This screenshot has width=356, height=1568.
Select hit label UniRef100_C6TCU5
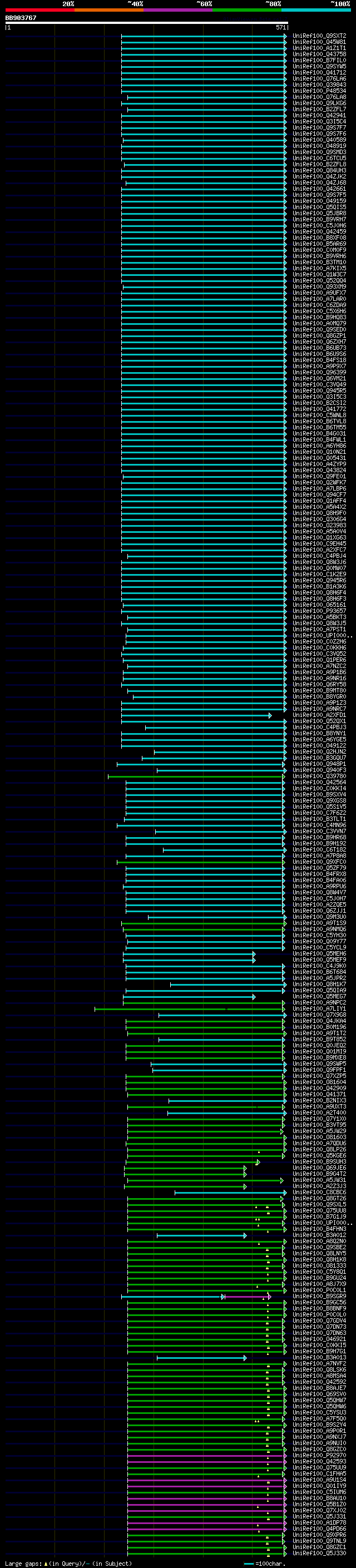tap(319, 159)
